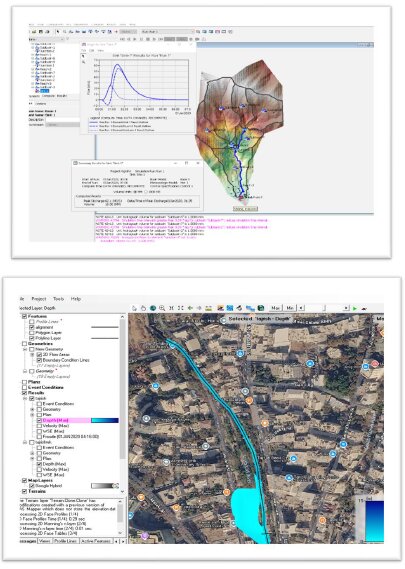The height and width of the screenshot is (569, 405).
Task: Go to previous view with green left arrow
Action: (190, 308)
